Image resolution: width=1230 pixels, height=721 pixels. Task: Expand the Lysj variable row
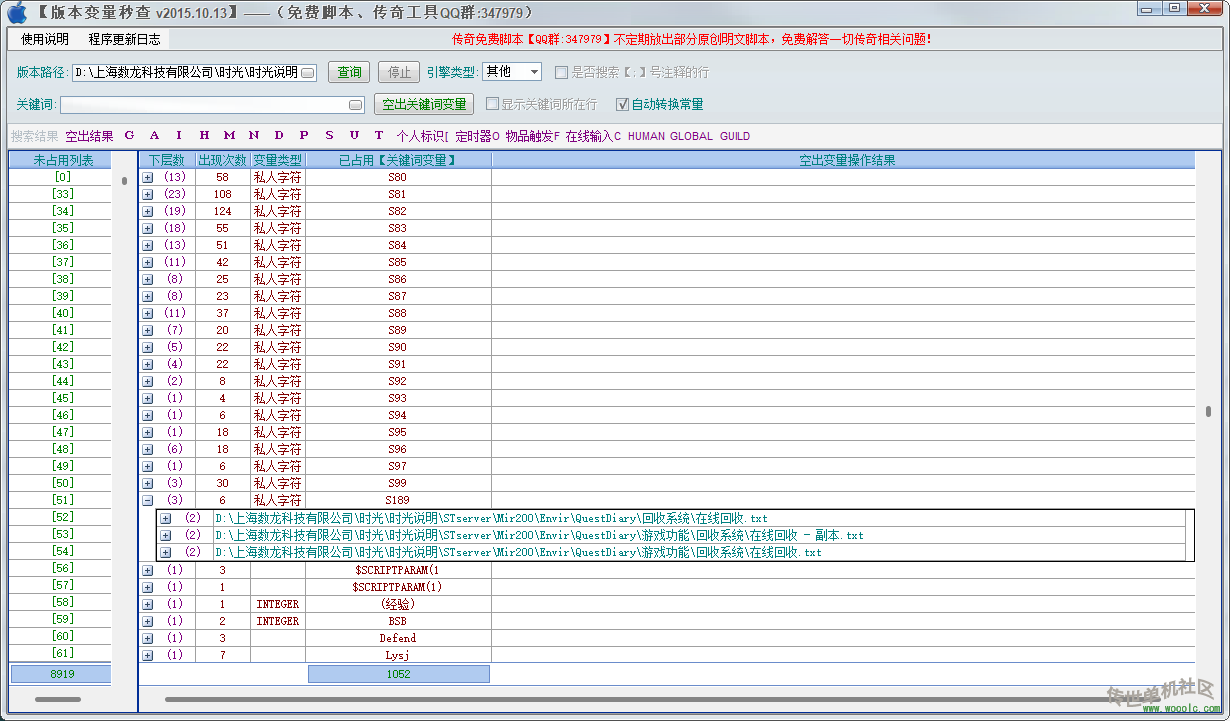coord(148,655)
